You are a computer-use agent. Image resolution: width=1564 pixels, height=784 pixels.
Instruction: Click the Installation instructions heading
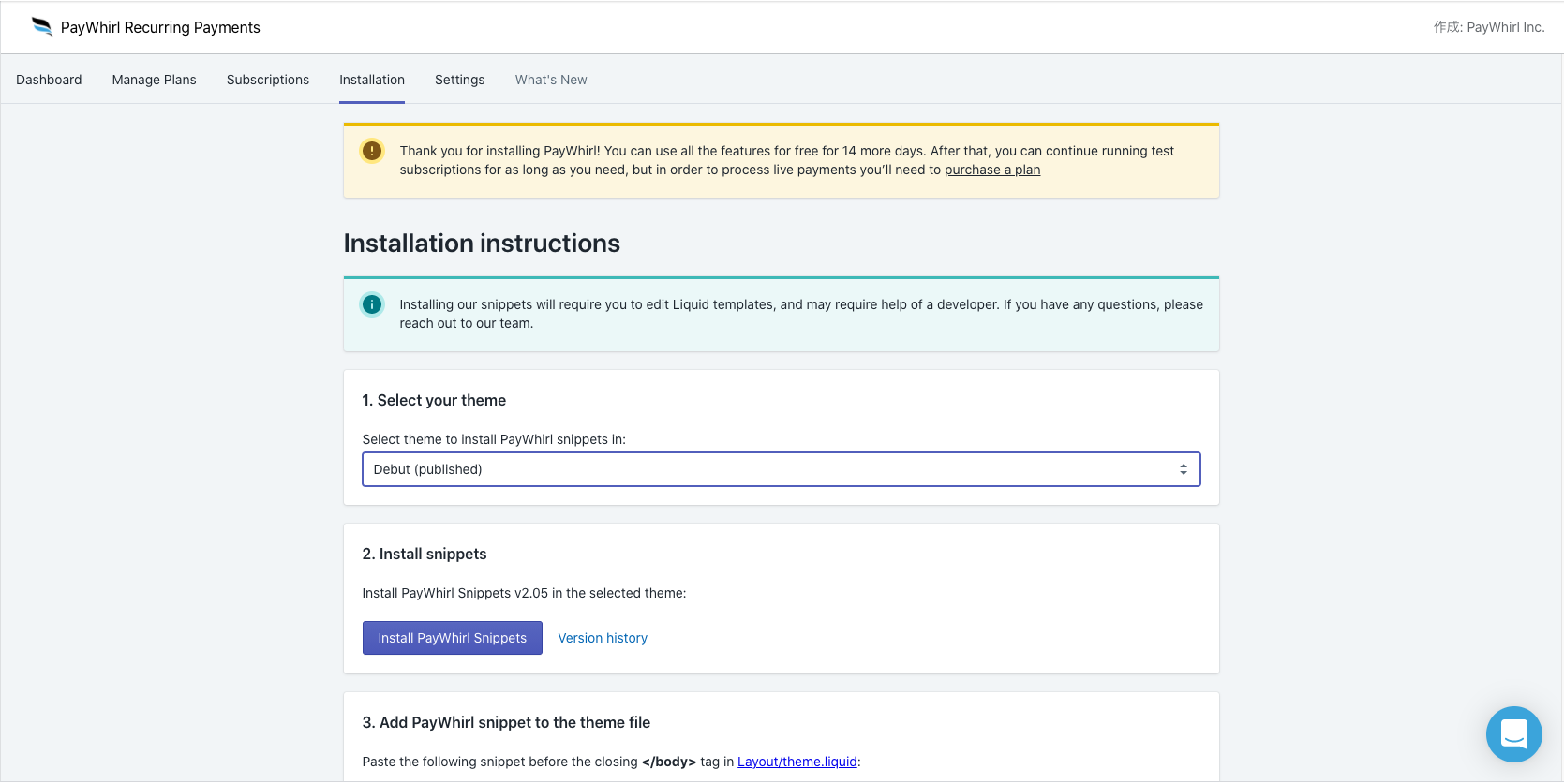[482, 243]
